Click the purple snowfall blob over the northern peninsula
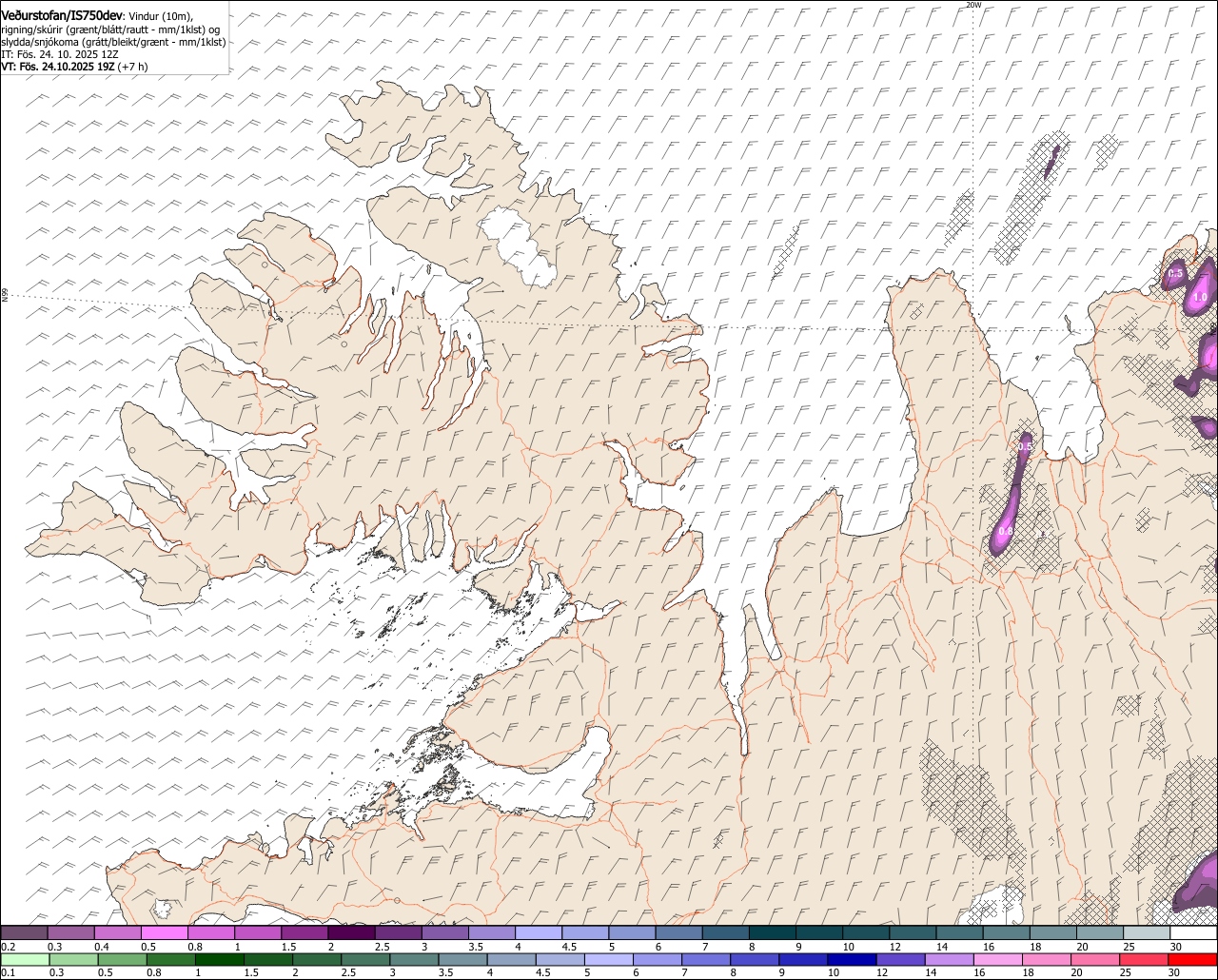1218x980 pixels. tap(1011, 495)
